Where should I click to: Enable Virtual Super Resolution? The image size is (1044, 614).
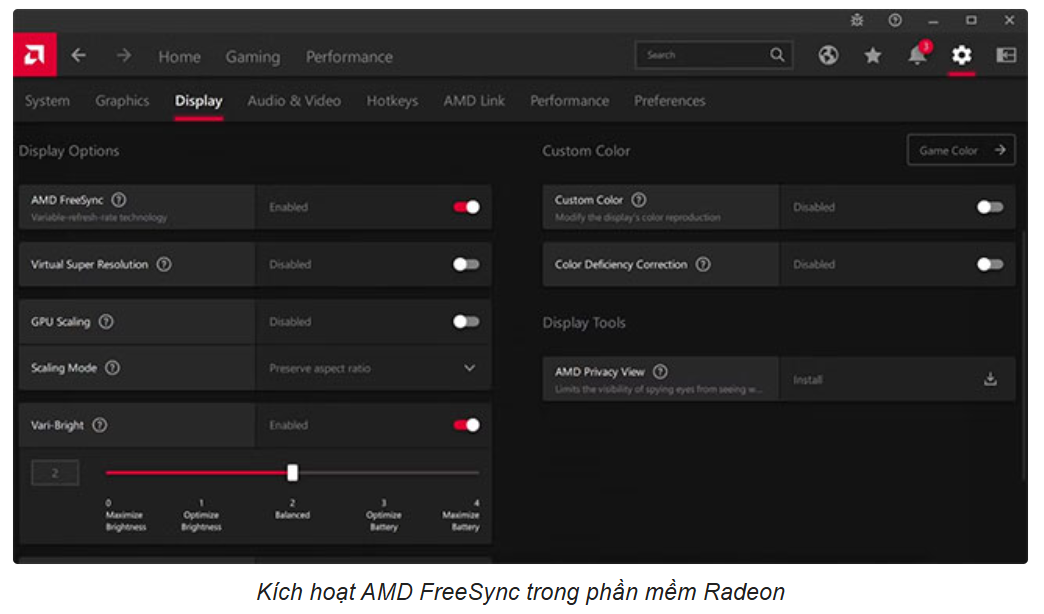tap(466, 265)
